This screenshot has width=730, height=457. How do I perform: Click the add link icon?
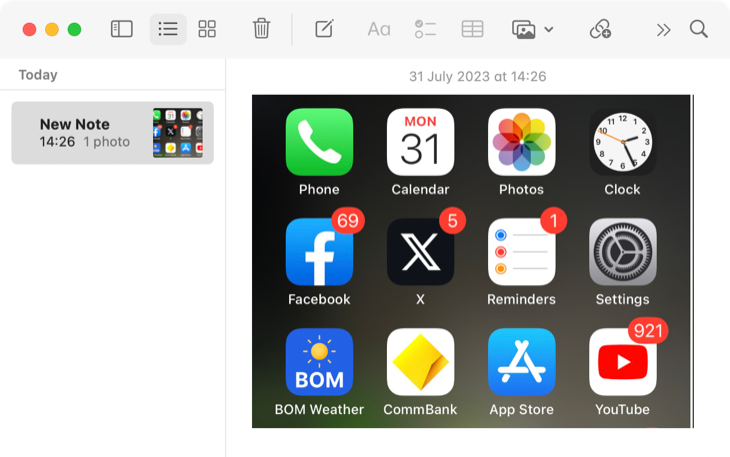[600, 29]
